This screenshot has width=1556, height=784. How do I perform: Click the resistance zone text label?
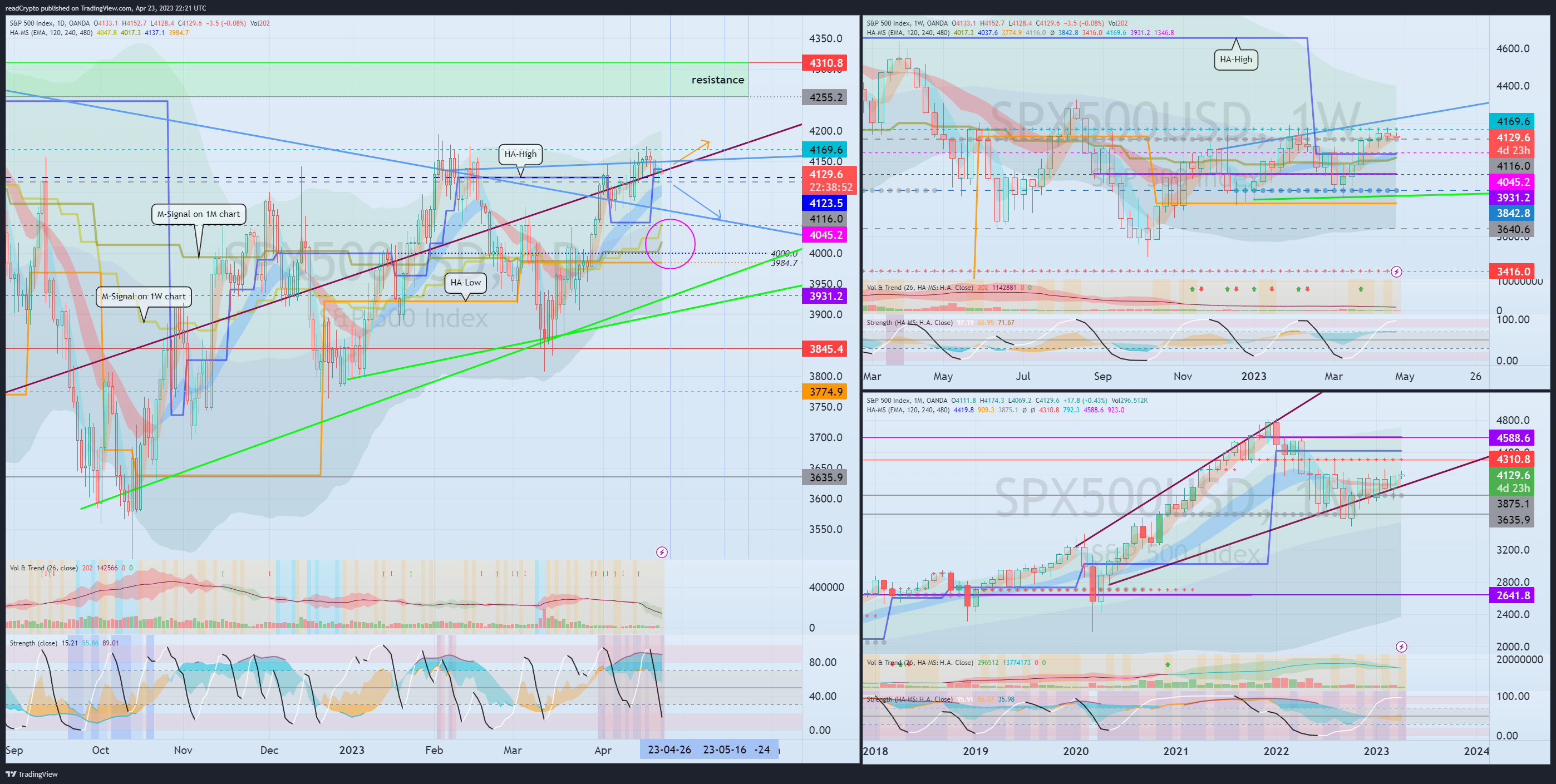coord(717,80)
